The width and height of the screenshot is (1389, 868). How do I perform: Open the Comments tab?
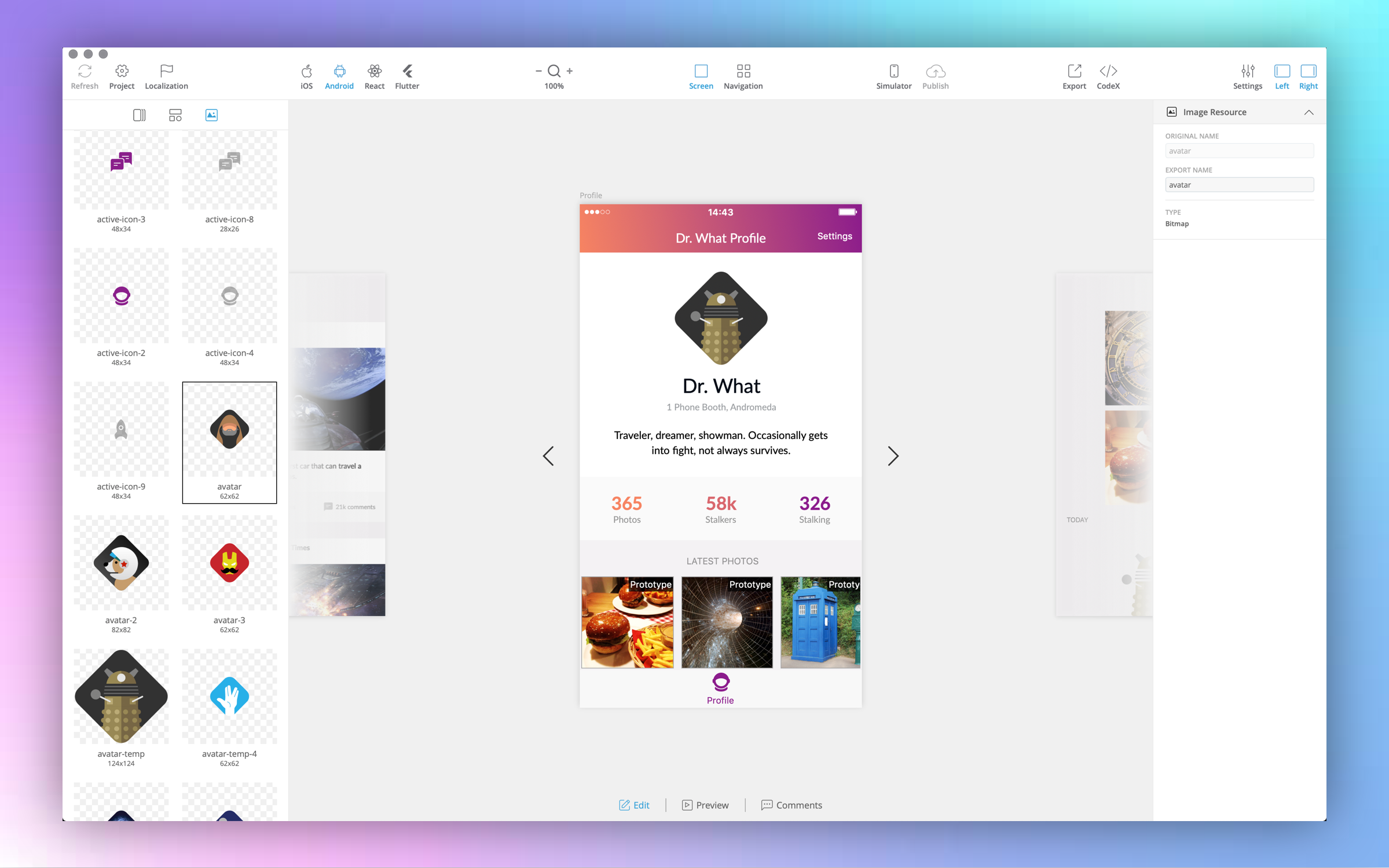(791, 805)
